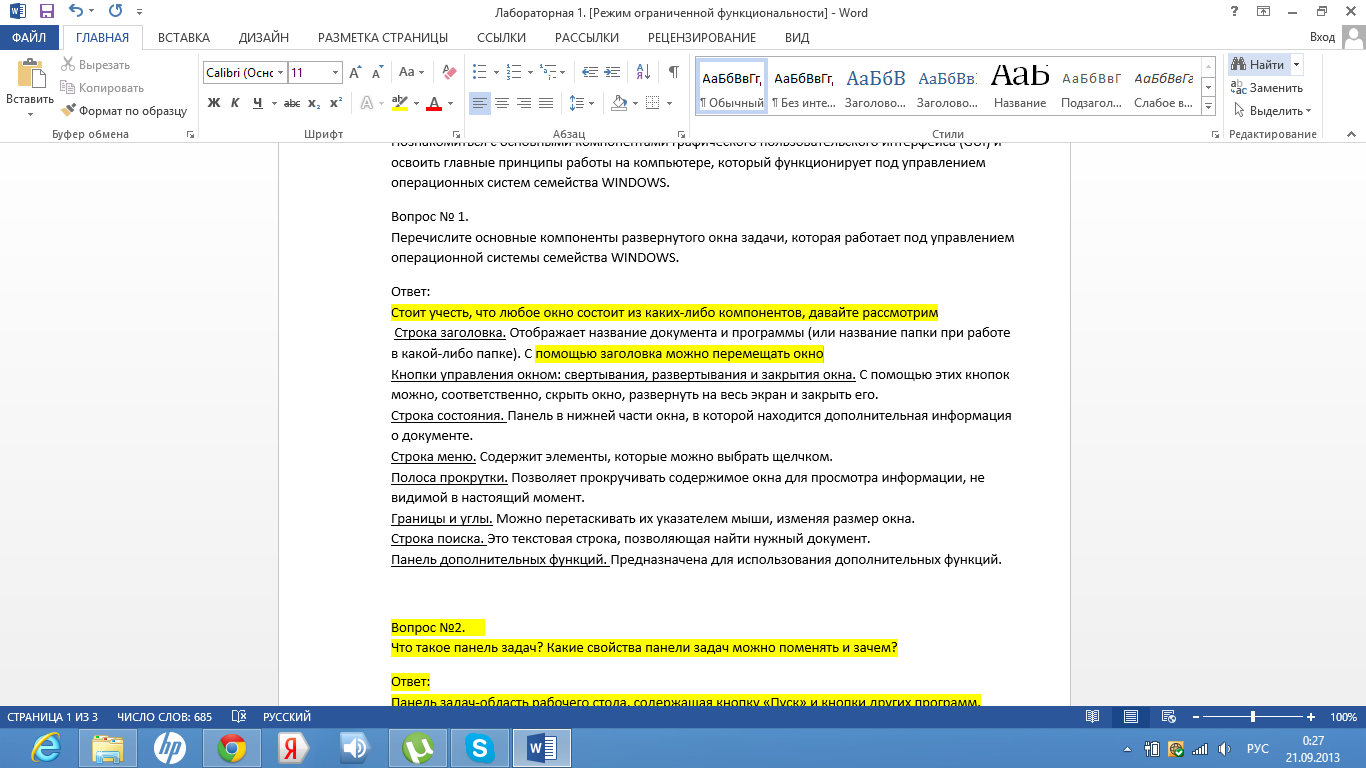
Task: Move the zoom slider handle
Action: 1253,717
